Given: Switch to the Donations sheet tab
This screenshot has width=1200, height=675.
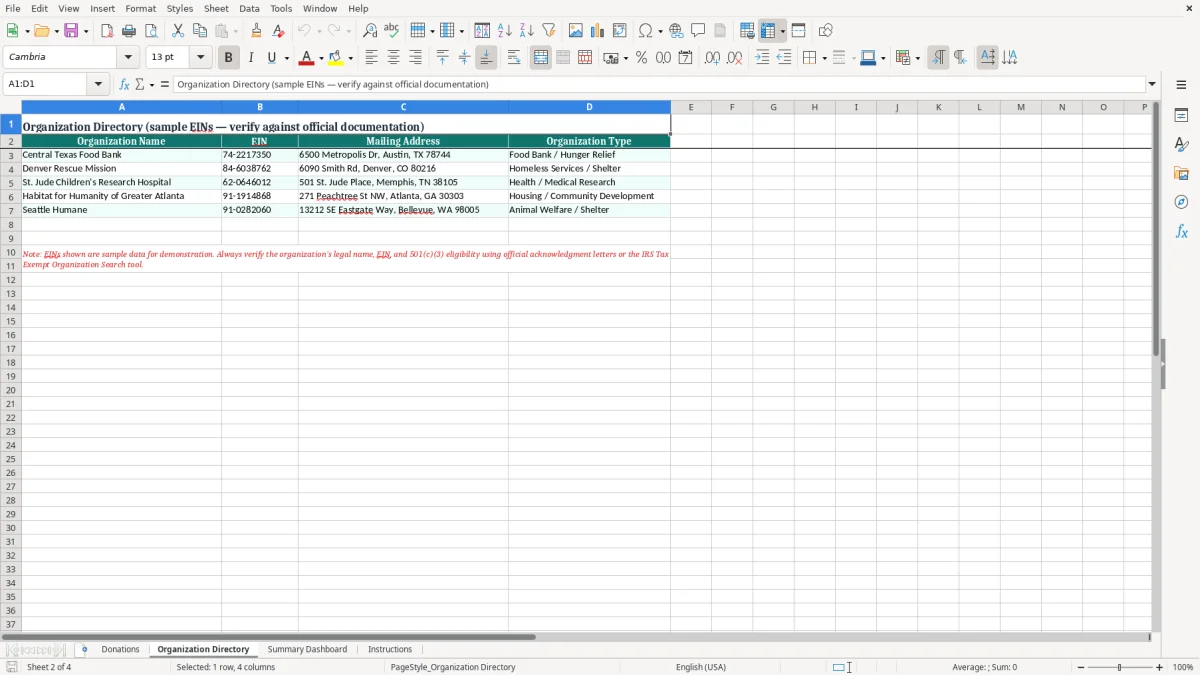Looking at the screenshot, I should pyautogui.click(x=120, y=649).
